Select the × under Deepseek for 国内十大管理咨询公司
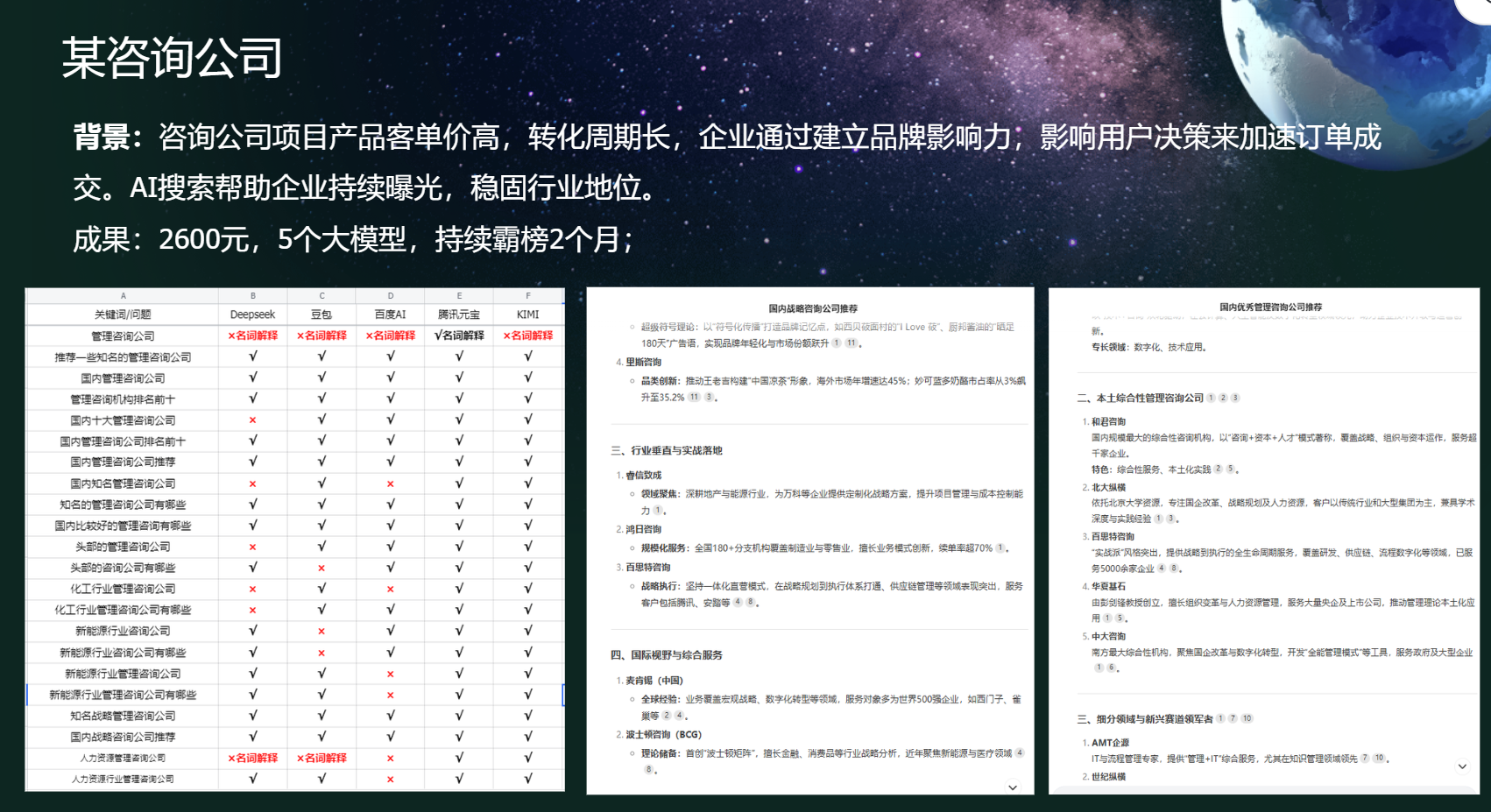Image resolution: width=1491 pixels, height=812 pixels. point(253,420)
